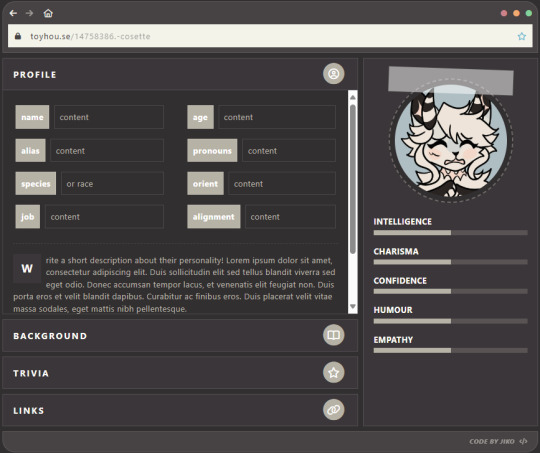
Task: Click the bookmark star in address bar
Action: (522, 36)
